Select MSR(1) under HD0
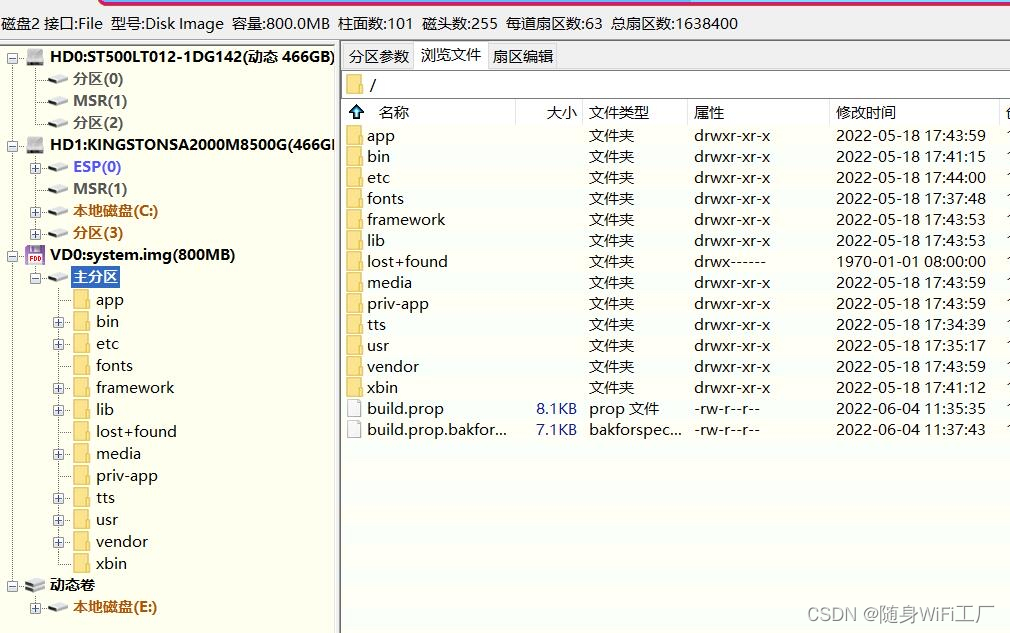The width and height of the screenshot is (1010, 633). coord(100,101)
